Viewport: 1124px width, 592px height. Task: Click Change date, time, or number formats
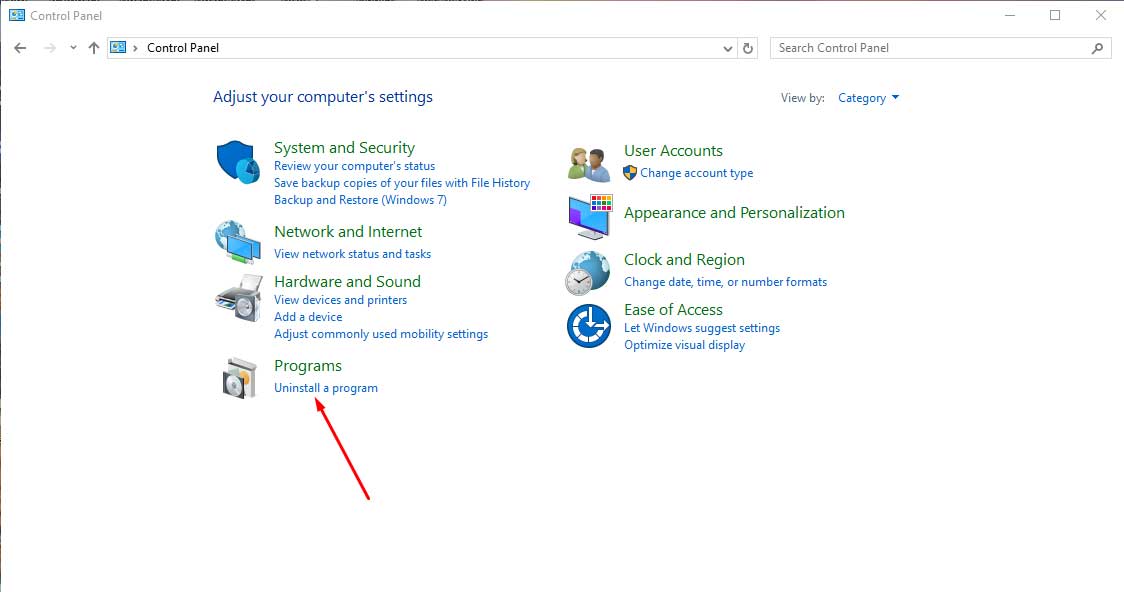[x=725, y=282]
